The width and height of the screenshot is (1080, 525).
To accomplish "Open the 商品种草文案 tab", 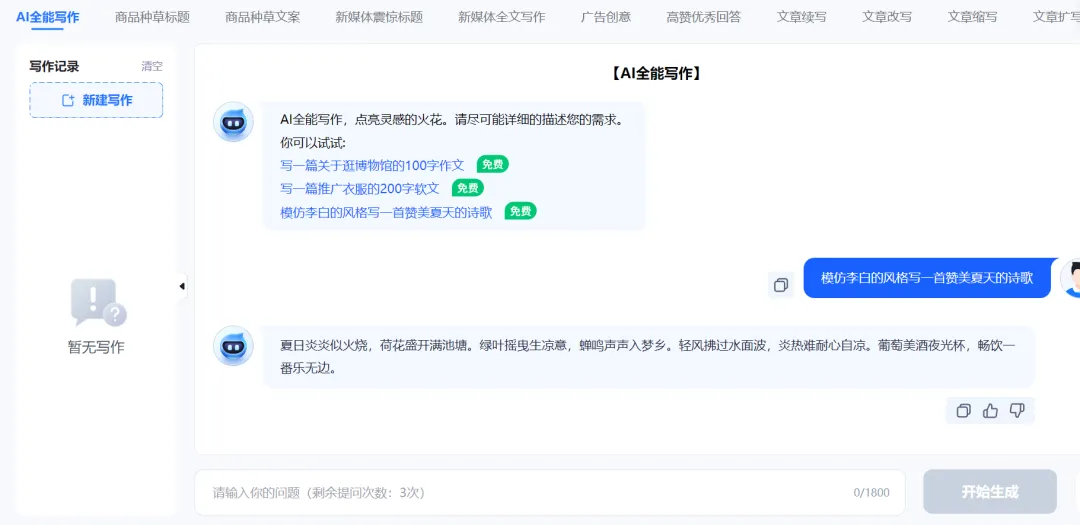I will click(262, 17).
